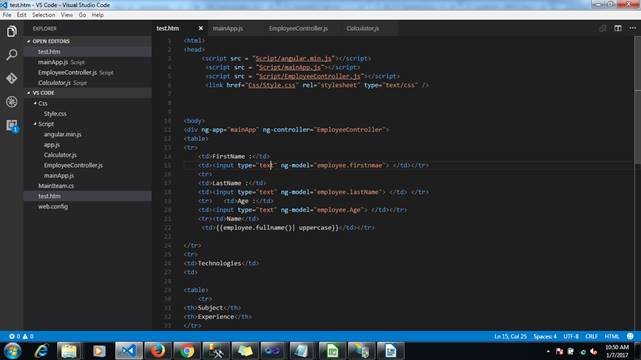Close the test.htm editor tab

pos(200,28)
